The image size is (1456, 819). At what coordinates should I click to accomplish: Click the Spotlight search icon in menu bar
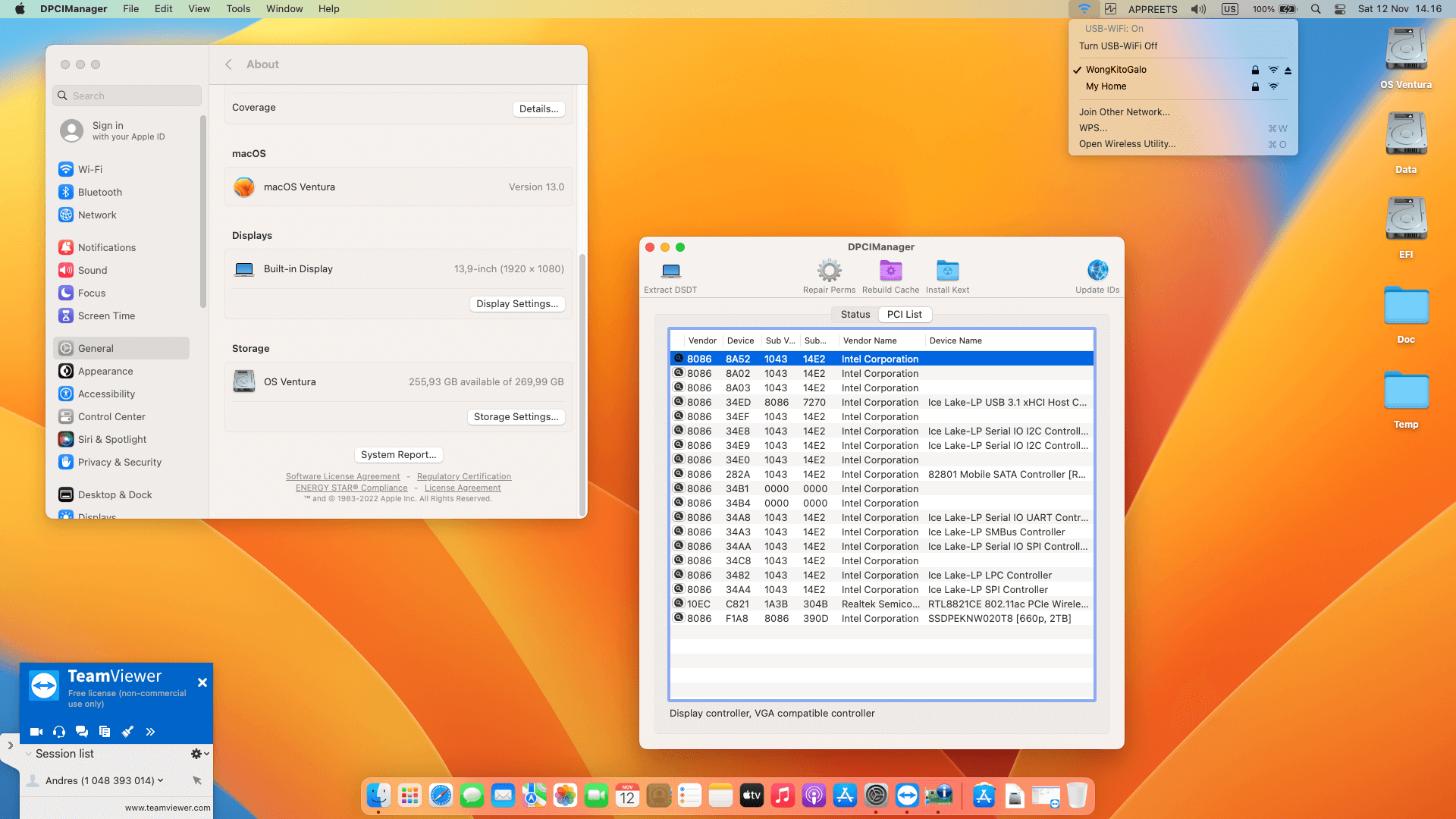[x=1316, y=9]
